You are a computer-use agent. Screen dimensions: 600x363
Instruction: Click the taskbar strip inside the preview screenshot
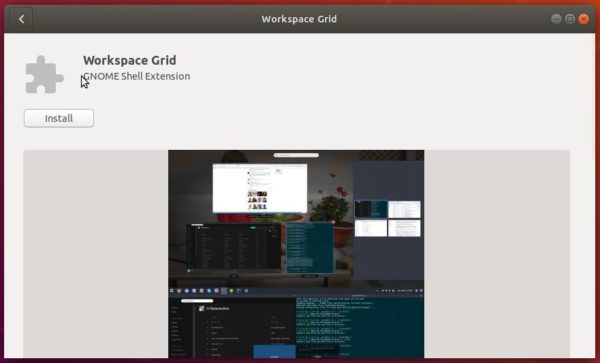point(296,291)
